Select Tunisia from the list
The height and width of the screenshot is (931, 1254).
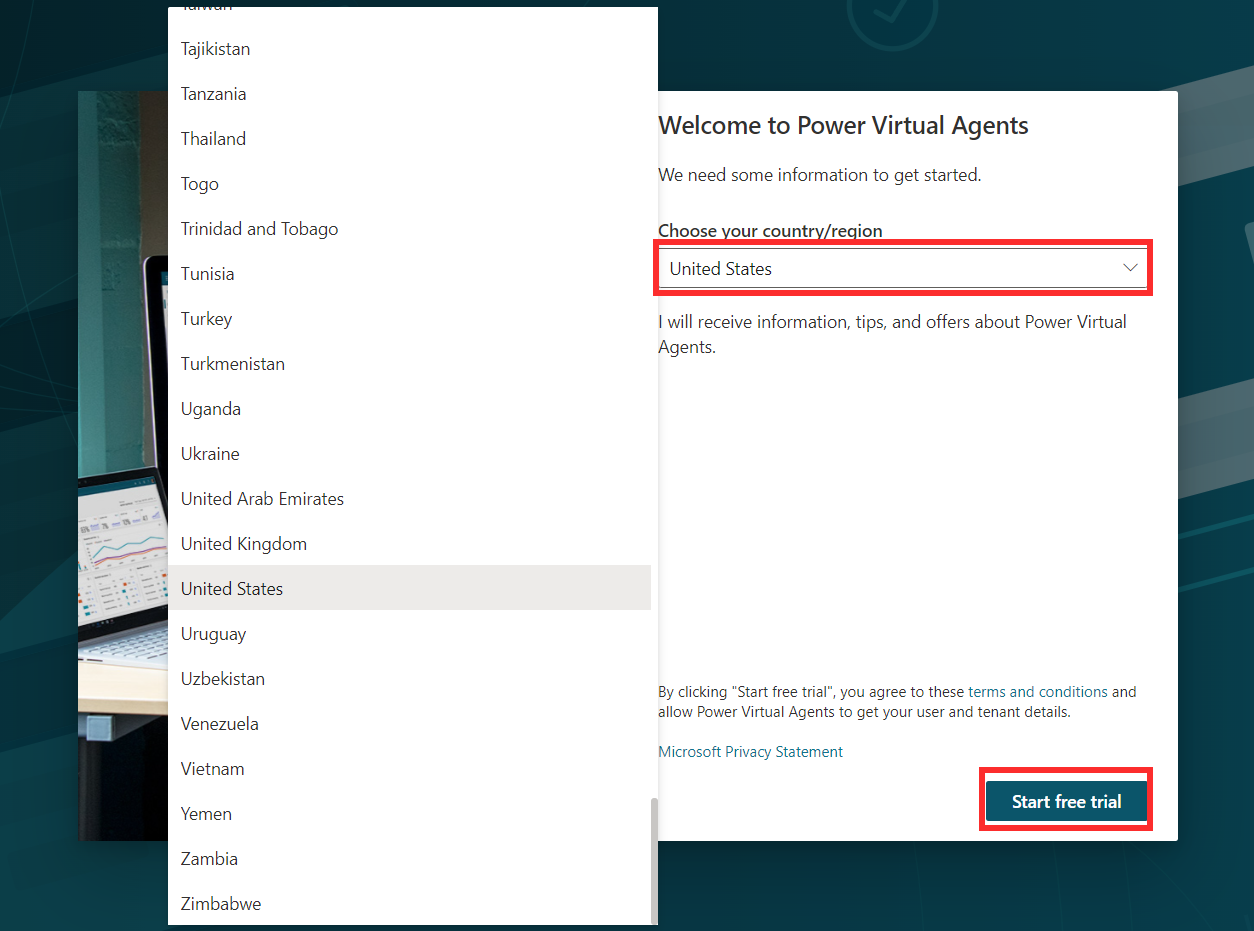click(x=409, y=274)
